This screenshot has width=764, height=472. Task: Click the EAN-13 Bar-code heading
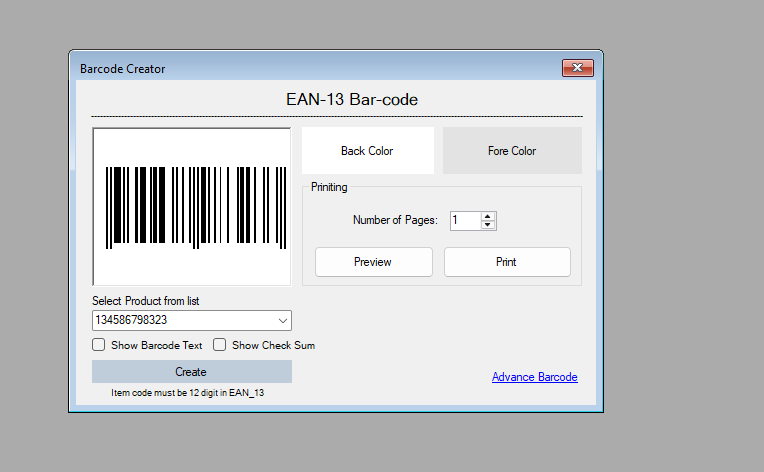[x=337, y=100]
